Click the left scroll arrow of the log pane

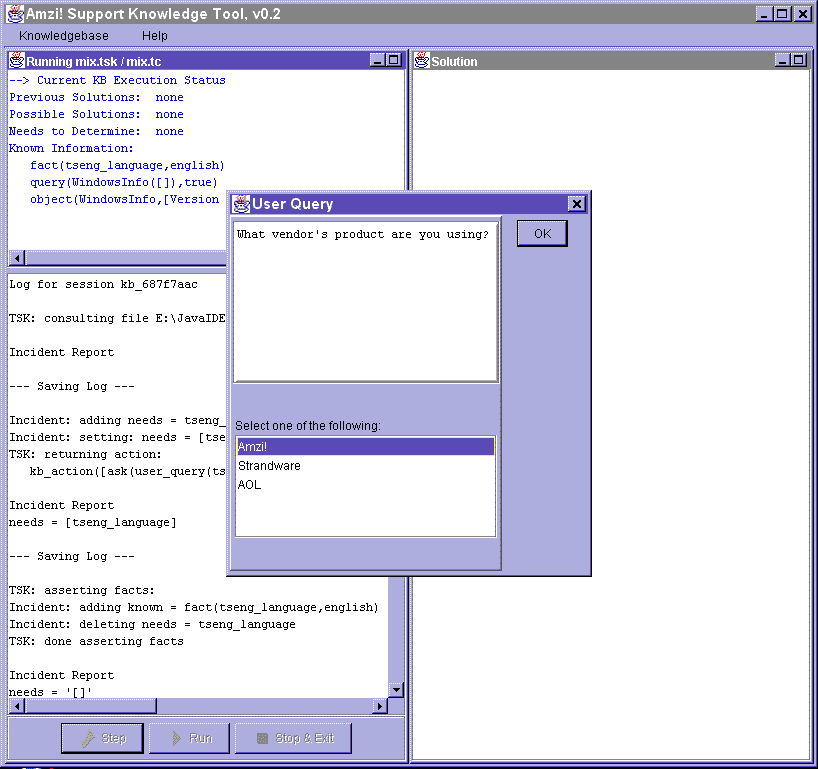[x=17, y=706]
